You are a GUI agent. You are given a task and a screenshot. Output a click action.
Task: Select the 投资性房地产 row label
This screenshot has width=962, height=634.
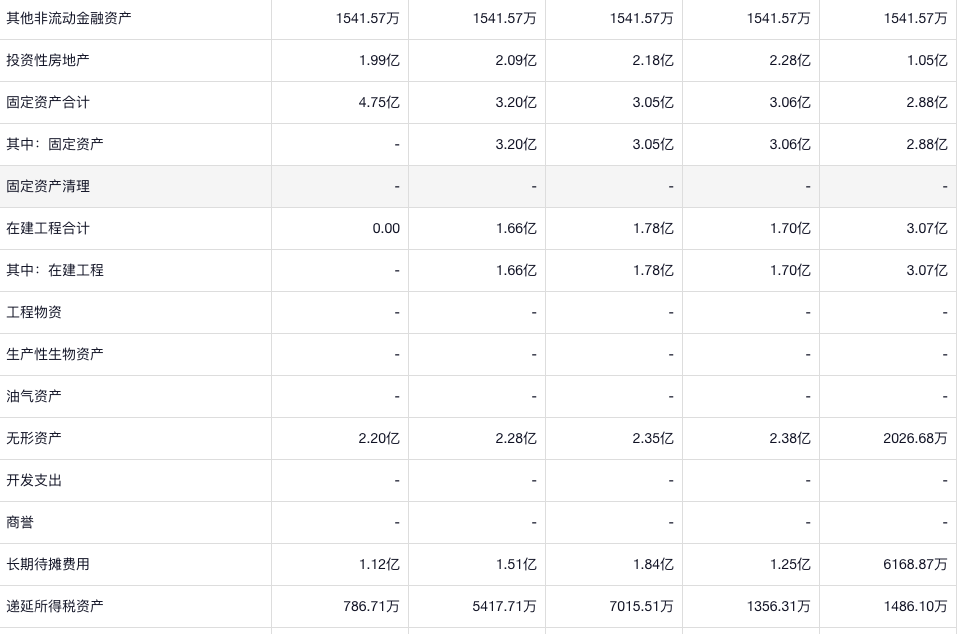pos(48,60)
